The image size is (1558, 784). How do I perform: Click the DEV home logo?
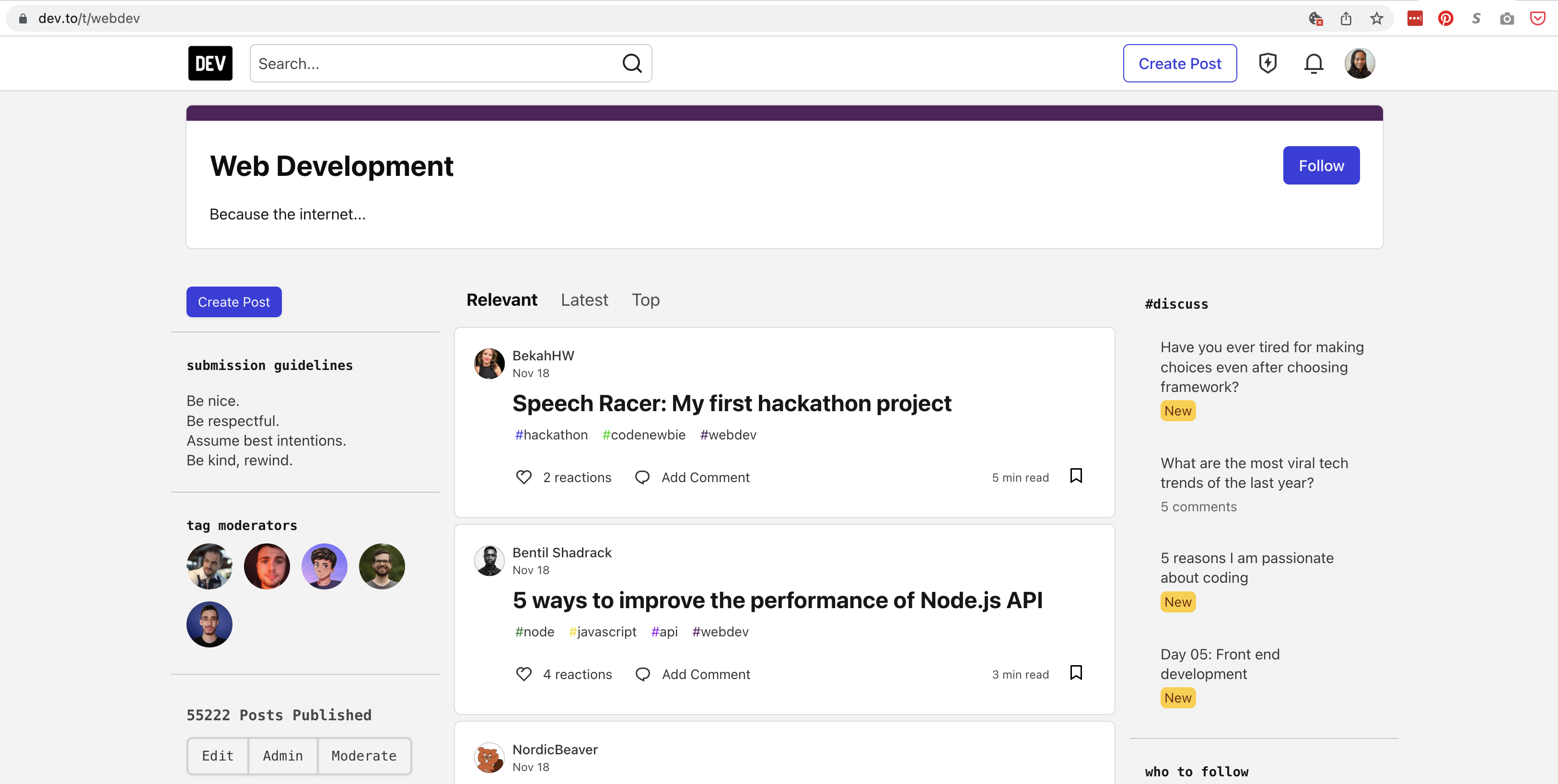(x=209, y=63)
